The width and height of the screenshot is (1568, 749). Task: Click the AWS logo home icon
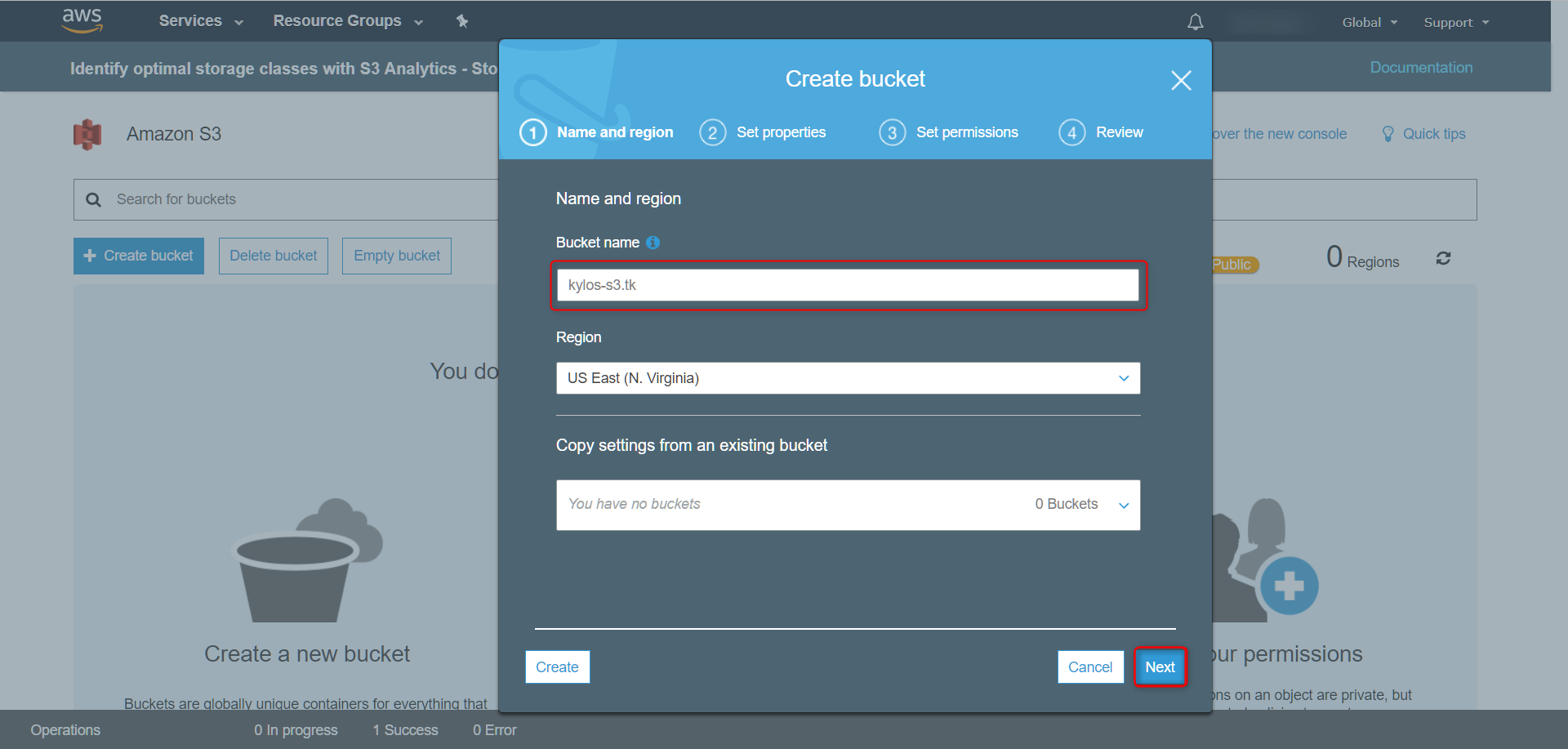tap(82, 21)
